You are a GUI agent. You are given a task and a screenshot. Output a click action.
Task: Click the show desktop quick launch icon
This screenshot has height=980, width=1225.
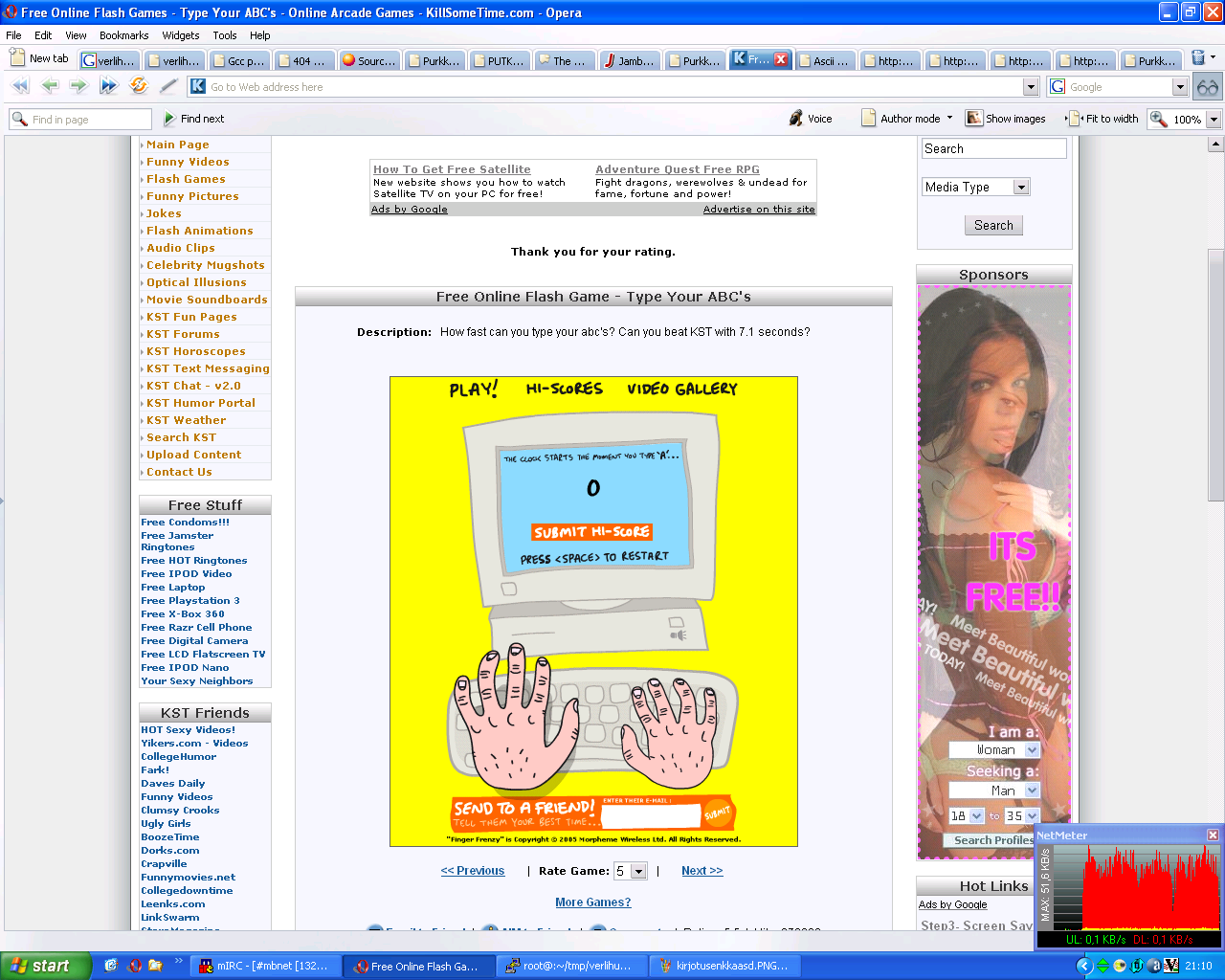tap(111, 966)
